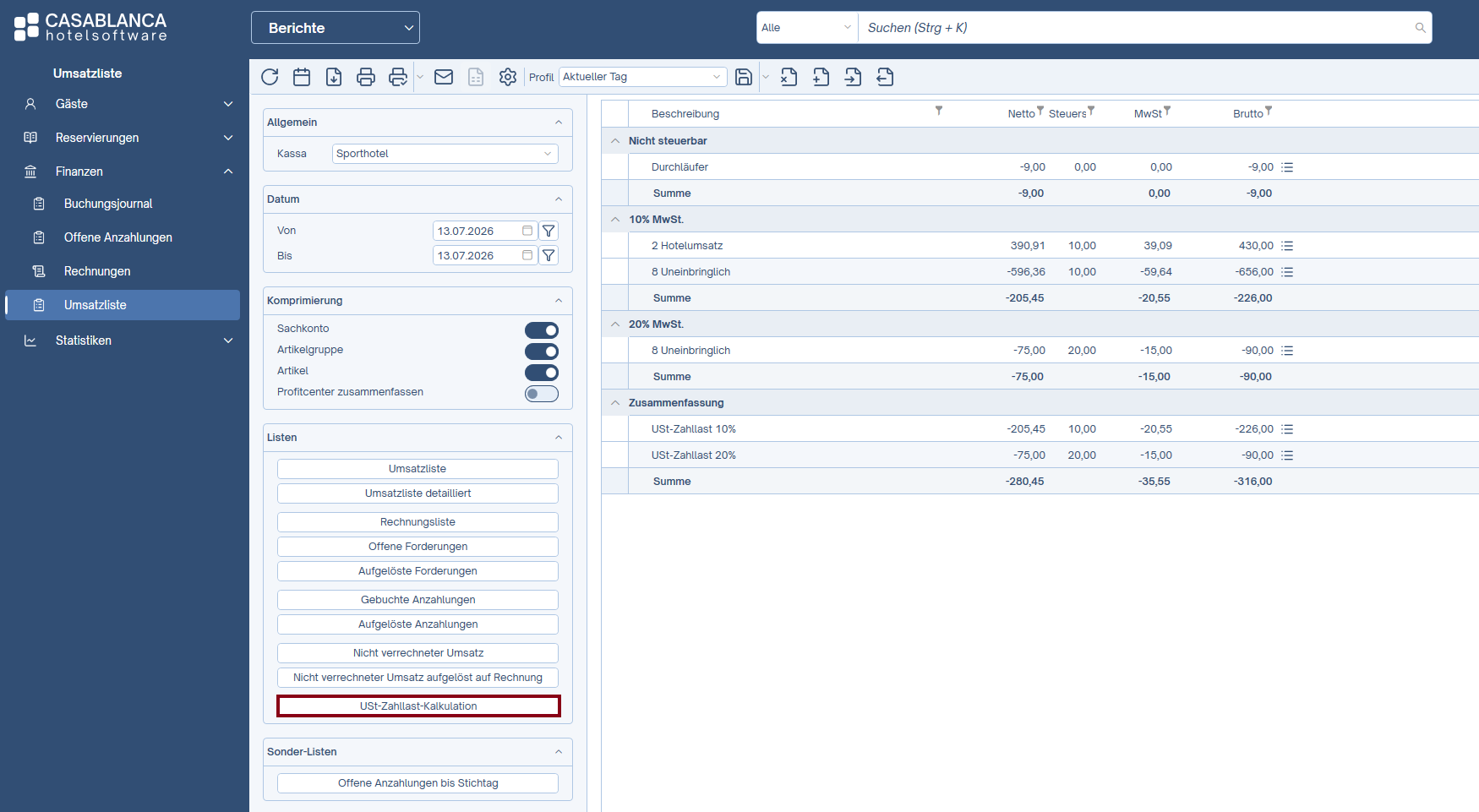Viewport: 1479px width, 812px height.
Task: Click the refresh icon in toolbar
Action: coord(270,77)
